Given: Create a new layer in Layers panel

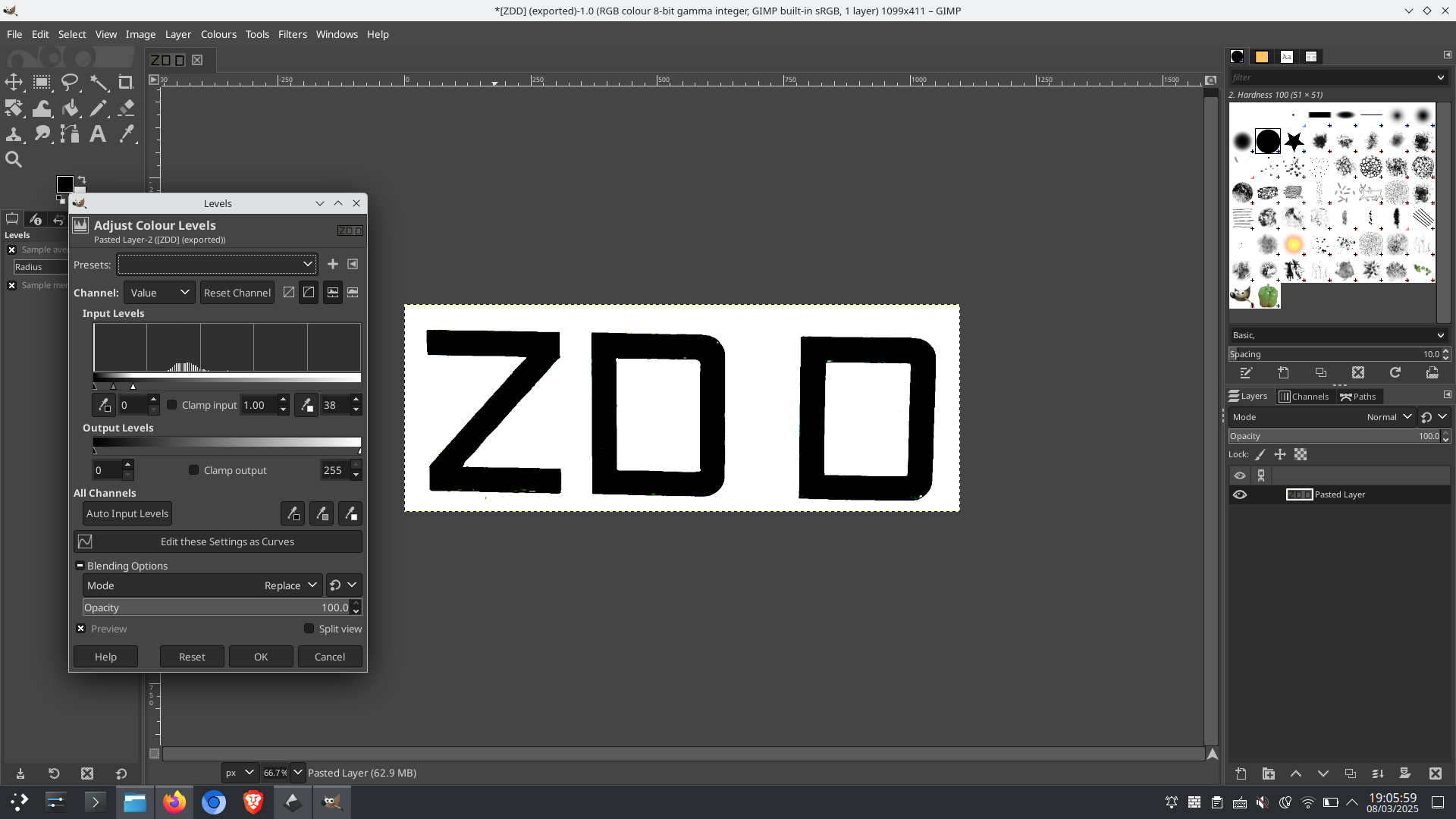Looking at the screenshot, I should pos(1241,773).
